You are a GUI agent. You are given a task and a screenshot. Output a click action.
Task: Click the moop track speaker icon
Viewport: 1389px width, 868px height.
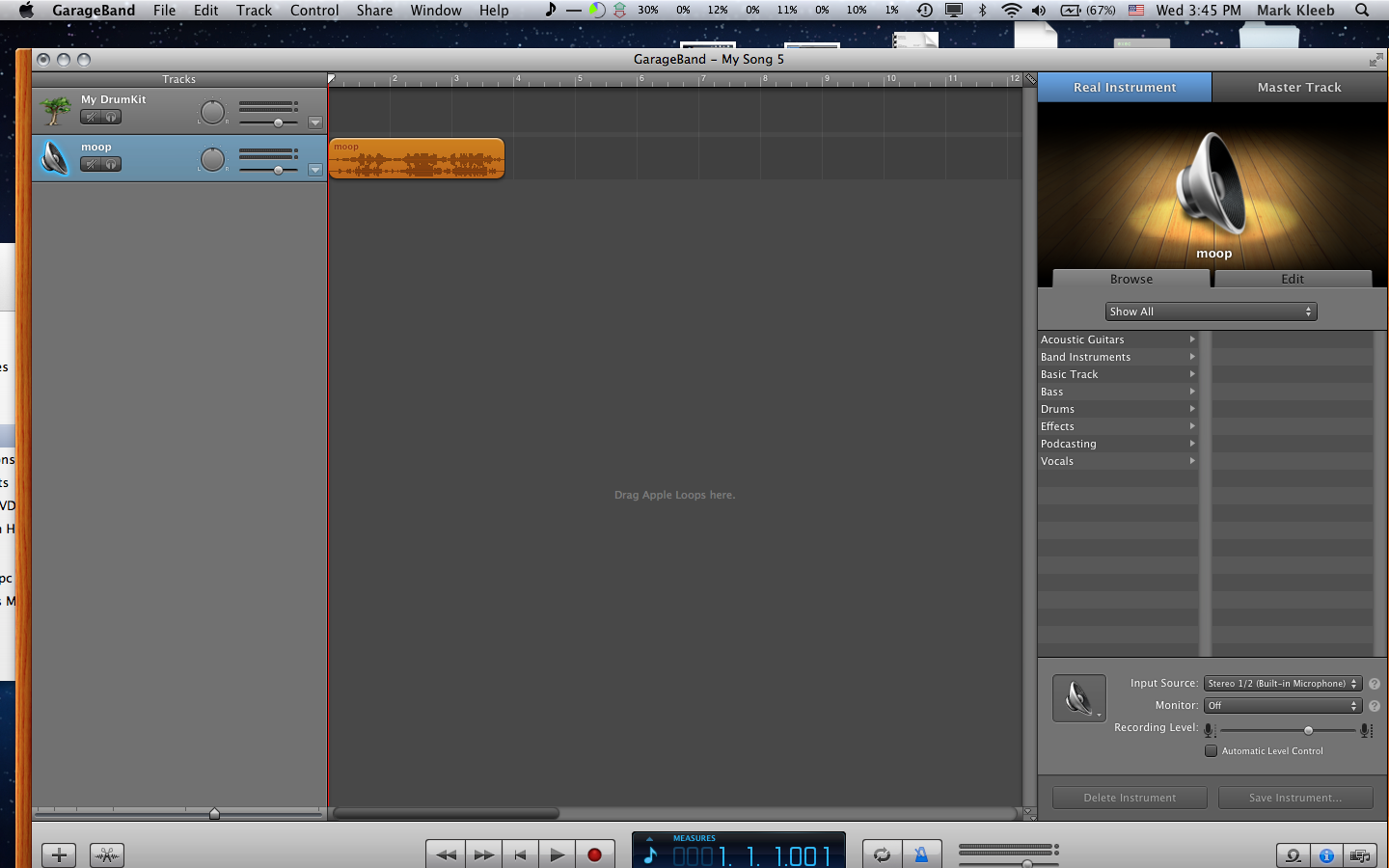pos(55,158)
